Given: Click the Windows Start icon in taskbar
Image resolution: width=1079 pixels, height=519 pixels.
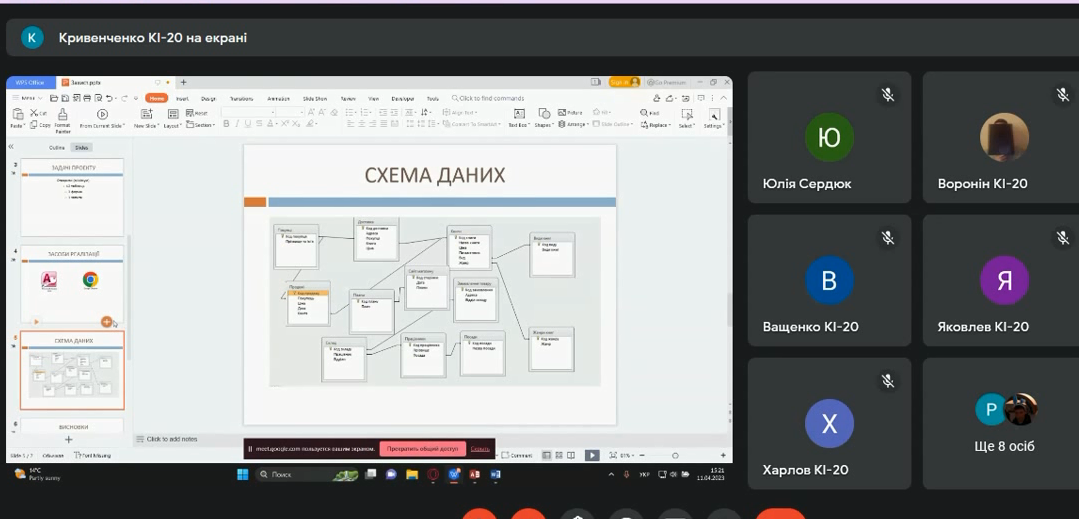Looking at the screenshot, I should 242,474.
